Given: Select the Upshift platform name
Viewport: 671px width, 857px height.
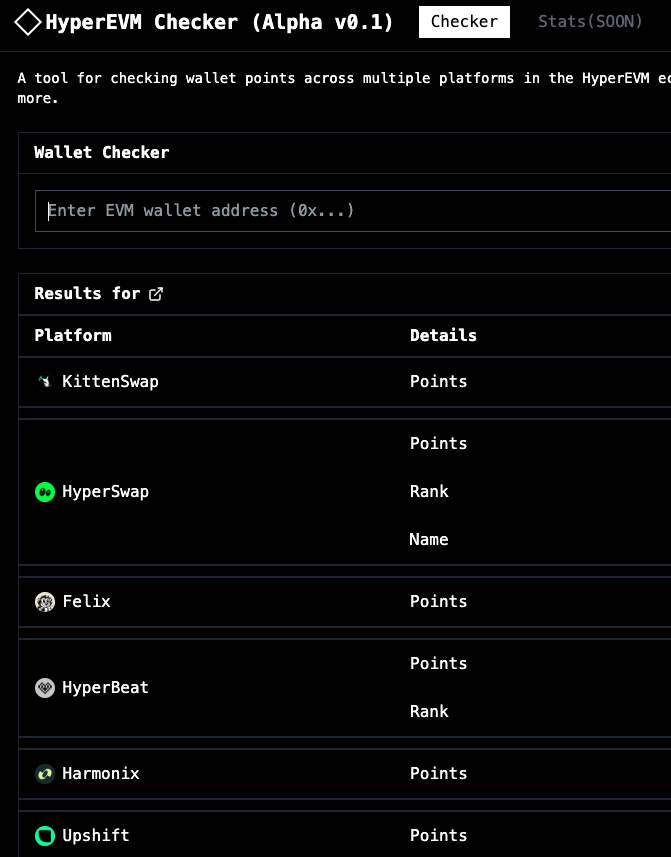Looking at the screenshot, I should (x=96, y=836).
